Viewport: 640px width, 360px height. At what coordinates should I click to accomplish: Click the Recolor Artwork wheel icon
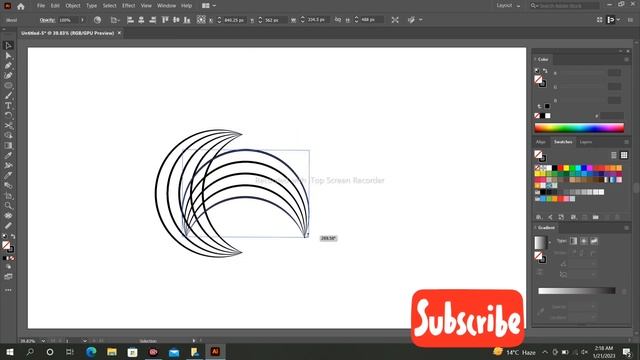click(x=97, y=20)
